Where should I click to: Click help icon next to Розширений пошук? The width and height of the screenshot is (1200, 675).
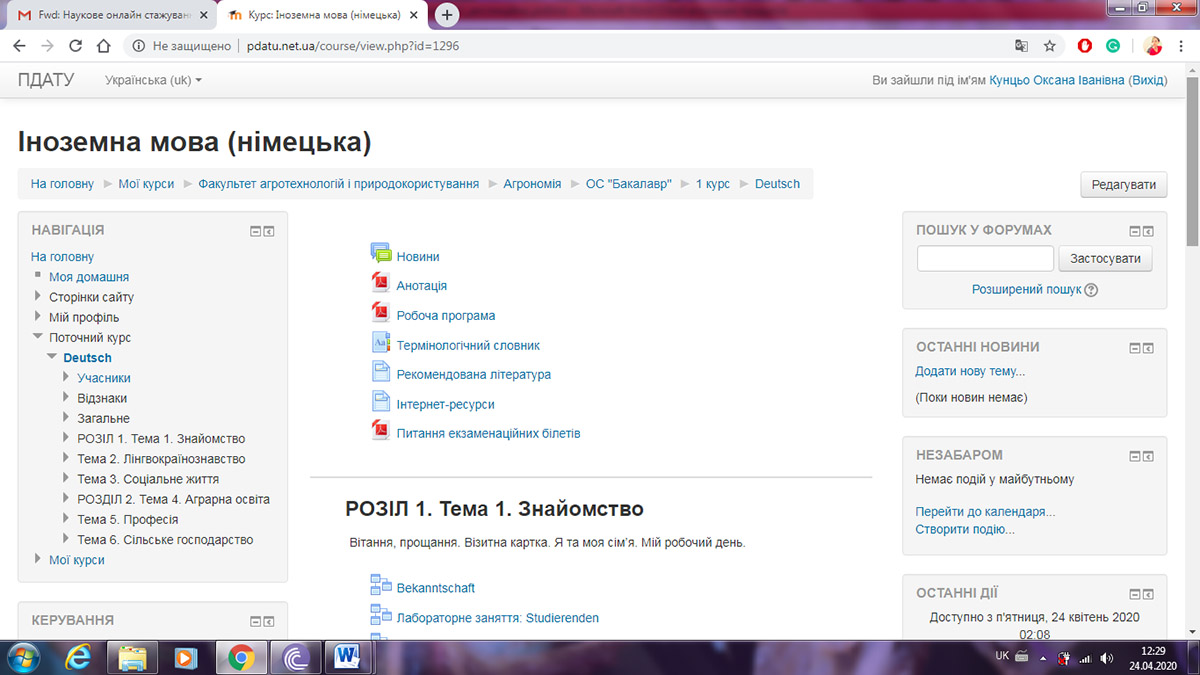point(1091,290)
